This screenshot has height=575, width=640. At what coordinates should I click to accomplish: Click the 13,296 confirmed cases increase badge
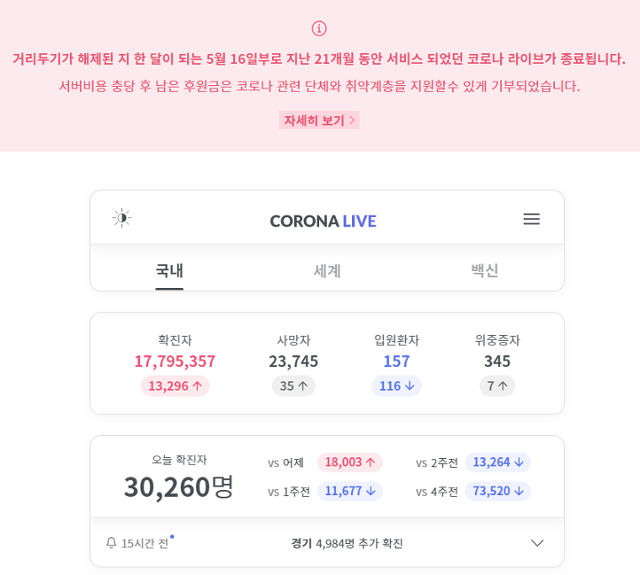175,386
